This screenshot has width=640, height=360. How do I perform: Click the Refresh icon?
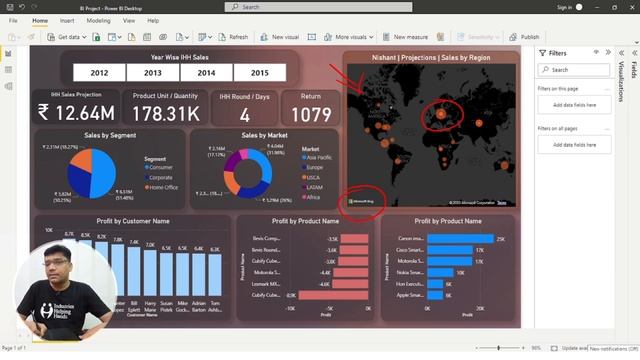point(222,37)
